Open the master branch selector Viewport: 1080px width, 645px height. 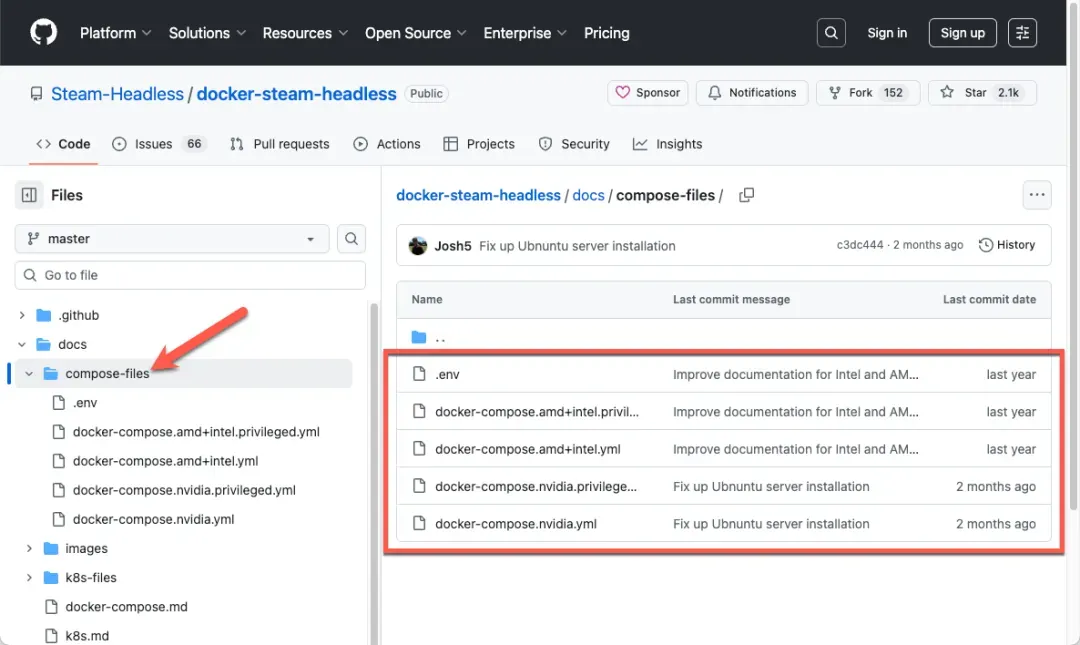point(170,238)
